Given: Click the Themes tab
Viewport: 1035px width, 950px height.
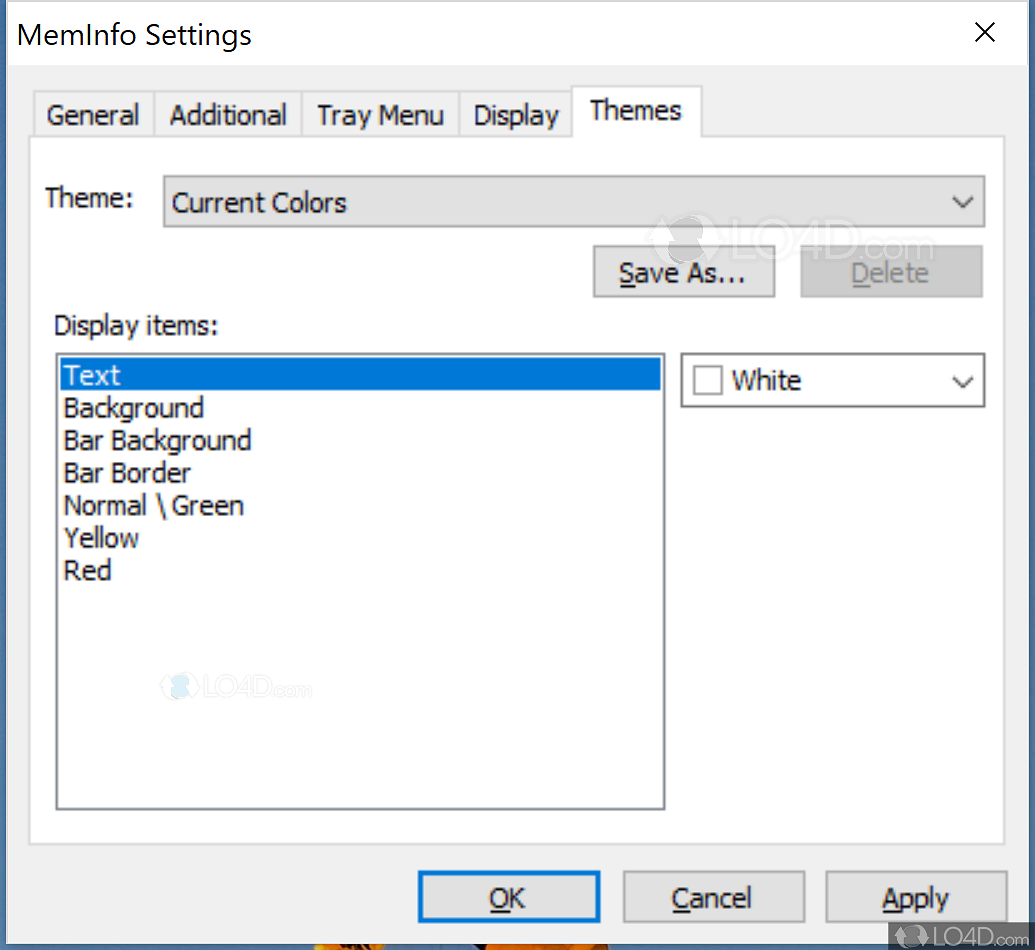Looking at the screenshot, I should pos(636,111).
